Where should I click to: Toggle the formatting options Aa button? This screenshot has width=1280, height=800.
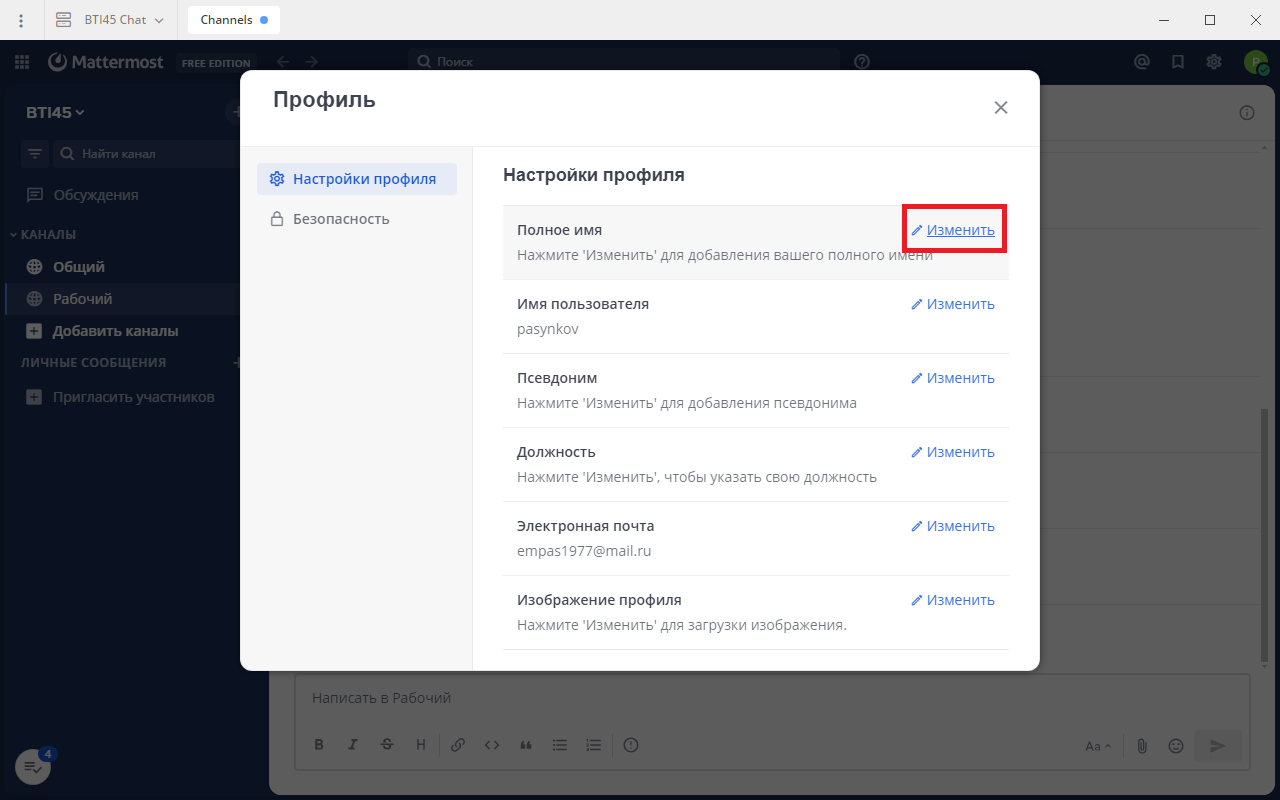coord(1097,746)
